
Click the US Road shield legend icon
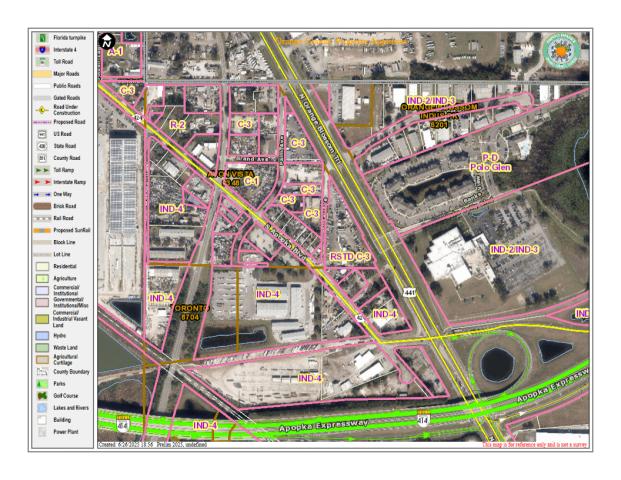pos(42,134)
